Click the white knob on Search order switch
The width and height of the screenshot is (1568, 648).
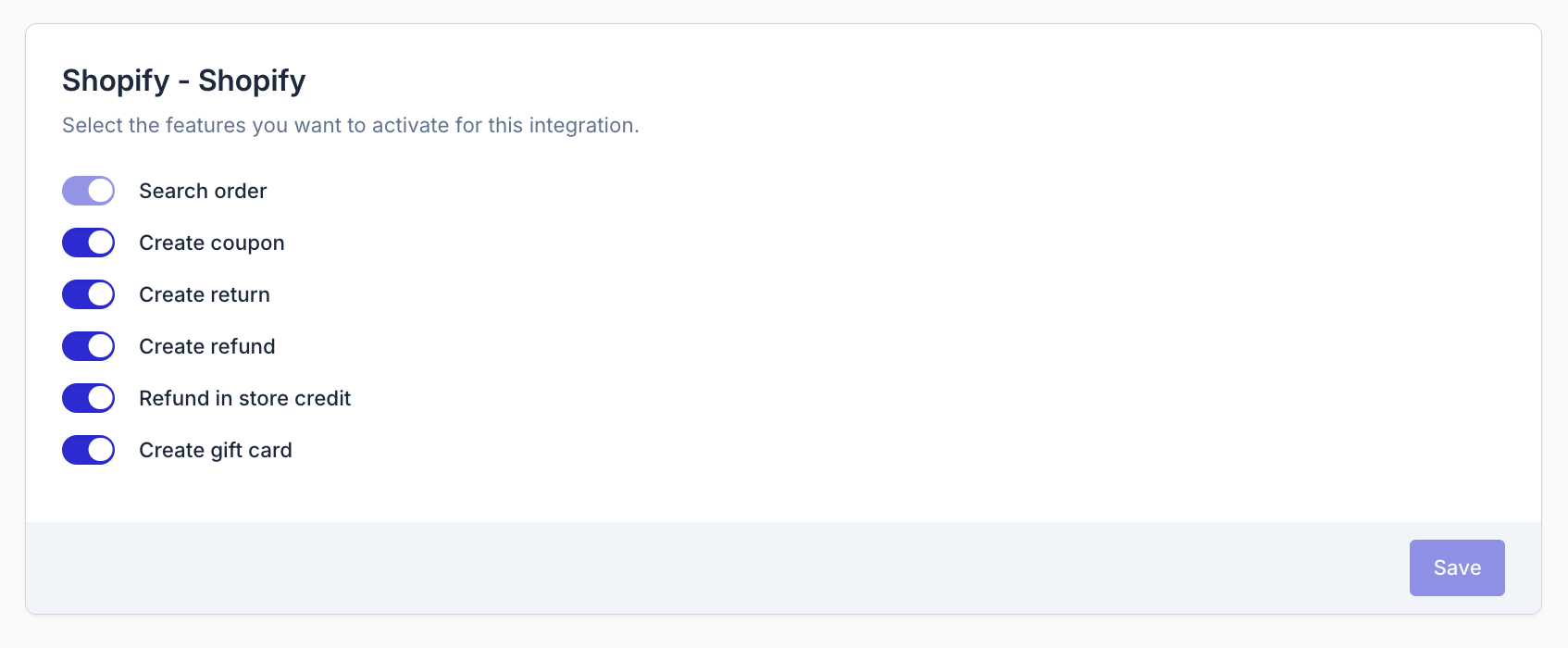(101, 191)
